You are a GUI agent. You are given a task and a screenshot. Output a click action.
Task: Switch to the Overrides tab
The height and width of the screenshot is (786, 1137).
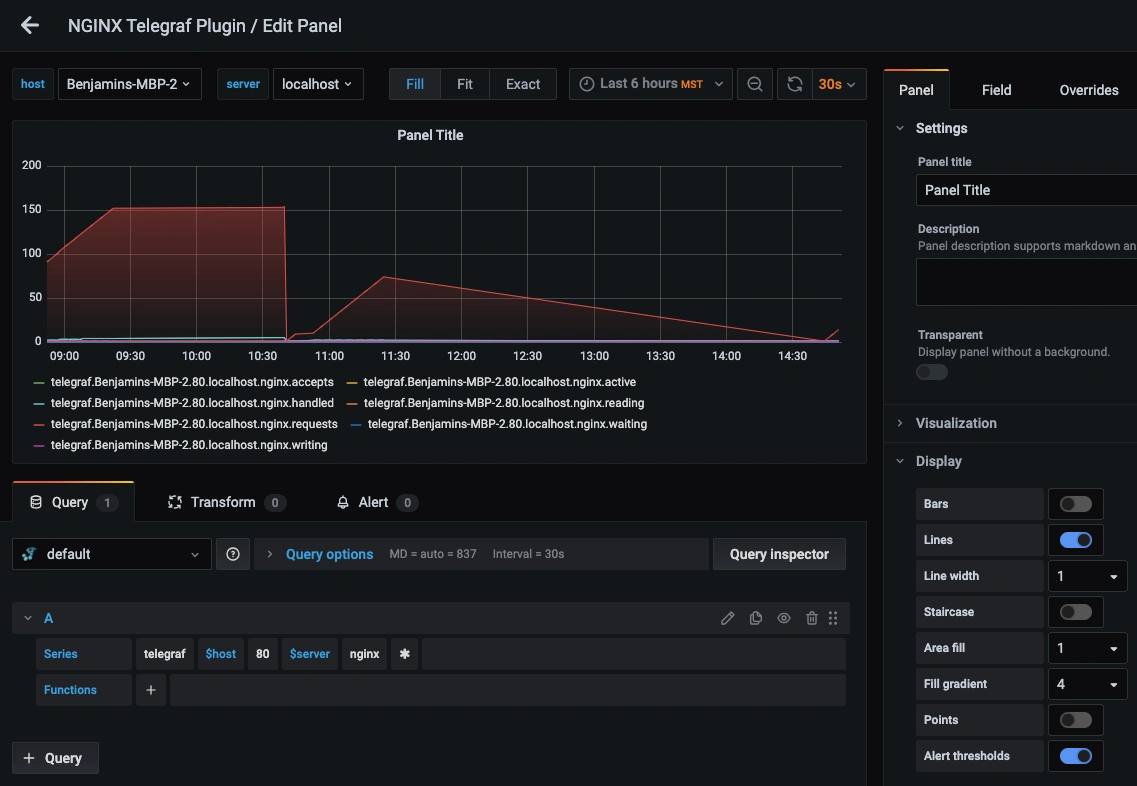coord(1088,90)
